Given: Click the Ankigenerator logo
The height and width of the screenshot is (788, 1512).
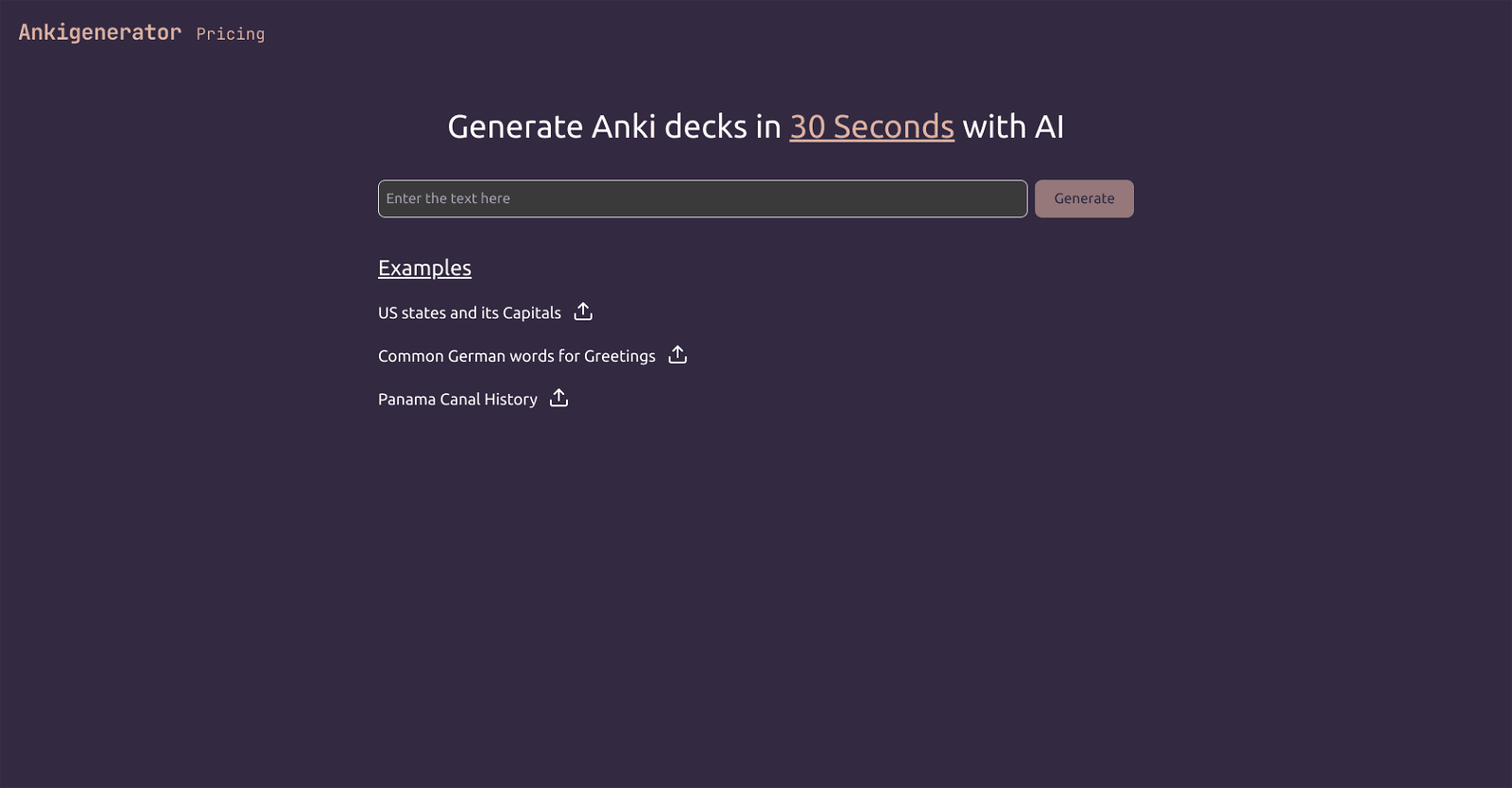Looking at the screenshot, I should [x=98, y=31].
